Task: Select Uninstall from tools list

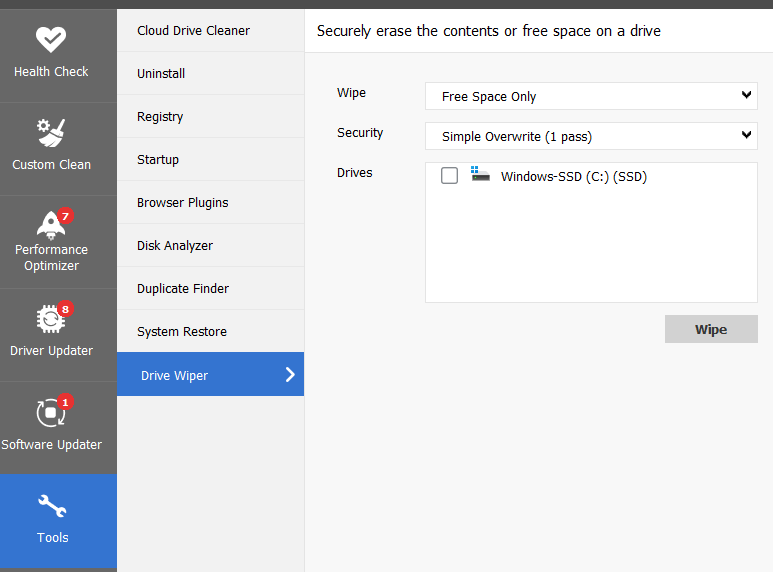Action: (x=161, y=74)
